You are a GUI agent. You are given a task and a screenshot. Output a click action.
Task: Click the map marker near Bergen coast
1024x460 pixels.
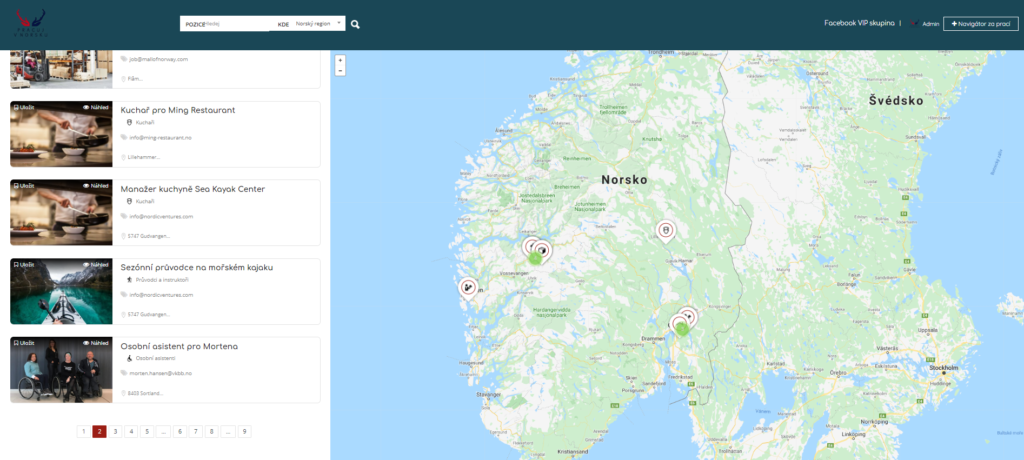pos(468,288)
